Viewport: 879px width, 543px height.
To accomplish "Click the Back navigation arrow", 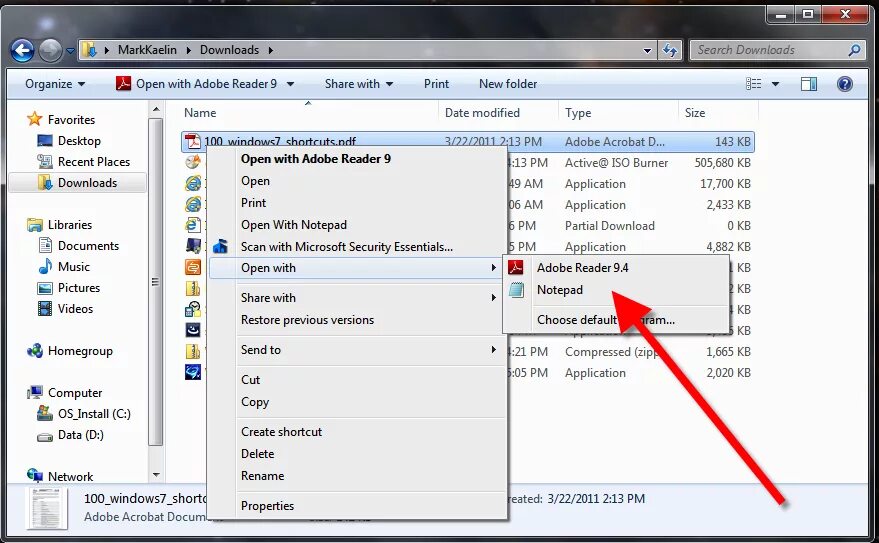I will pyautogui.click(x=22, y=51).
